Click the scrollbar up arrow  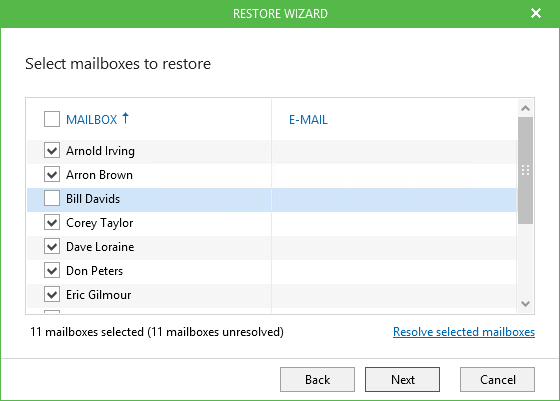coord(525,108)
